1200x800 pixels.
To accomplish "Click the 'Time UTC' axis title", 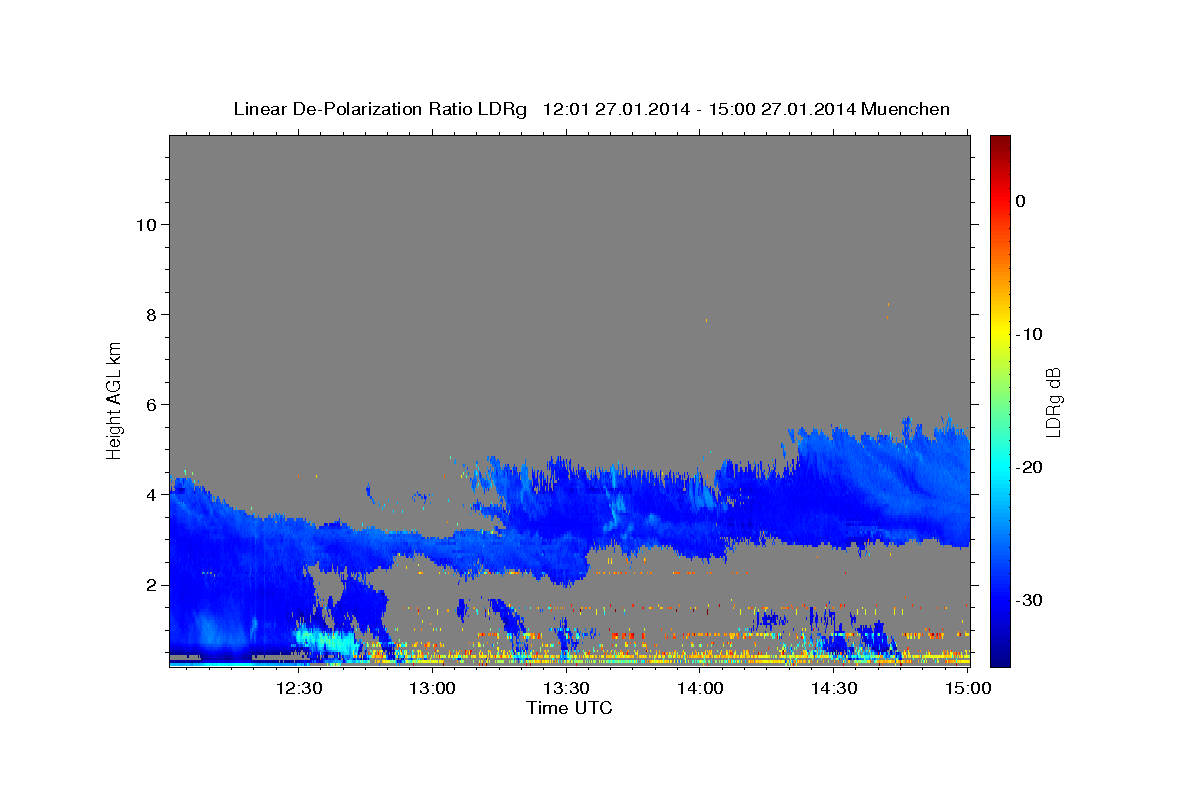I will tap(569, 708).
